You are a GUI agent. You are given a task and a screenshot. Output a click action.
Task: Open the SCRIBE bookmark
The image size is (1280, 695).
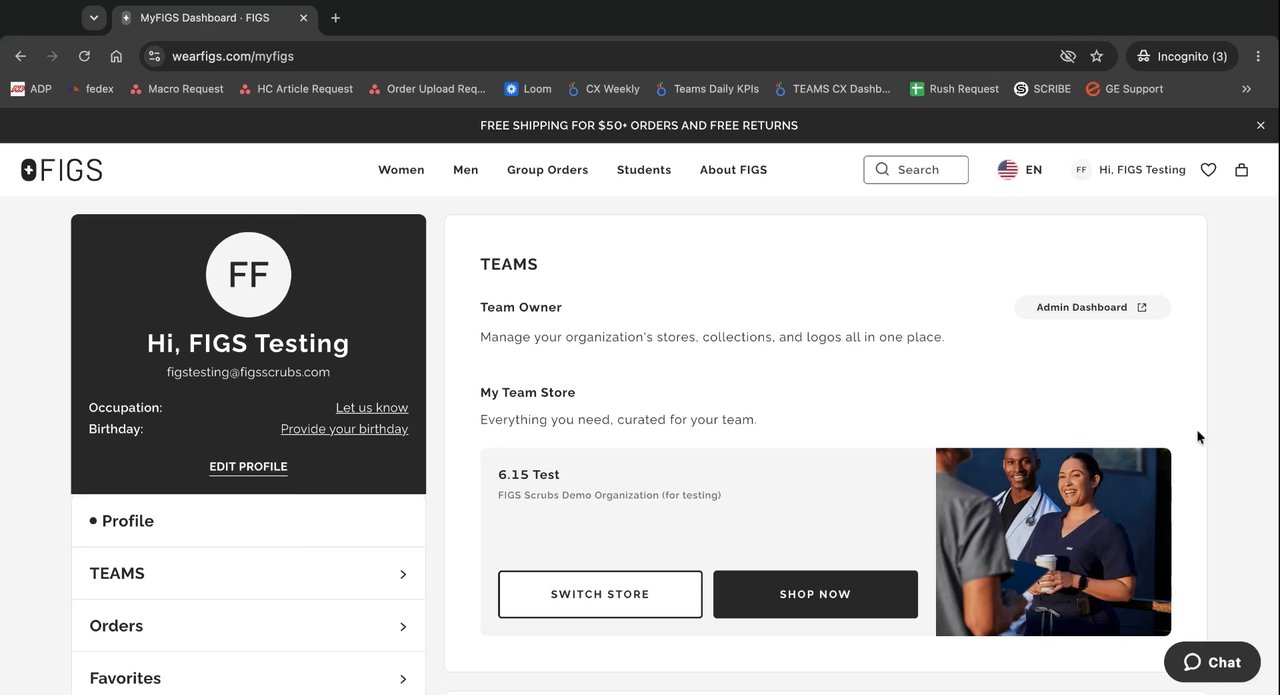coord(1042,89)
